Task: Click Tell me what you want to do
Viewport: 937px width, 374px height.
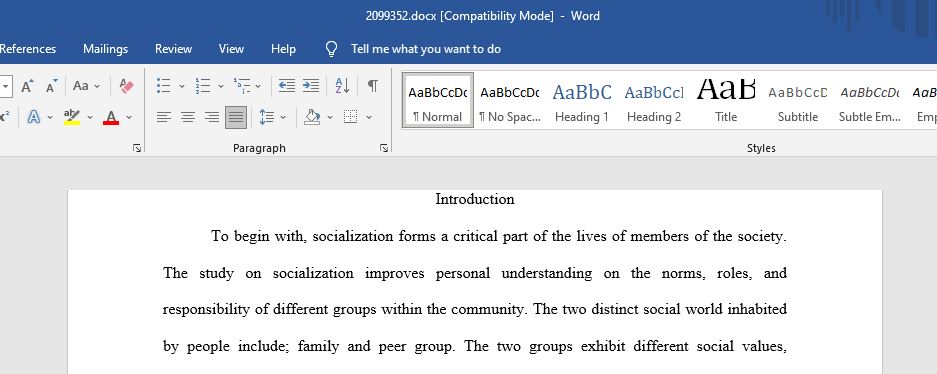Action: pos(426,49)
